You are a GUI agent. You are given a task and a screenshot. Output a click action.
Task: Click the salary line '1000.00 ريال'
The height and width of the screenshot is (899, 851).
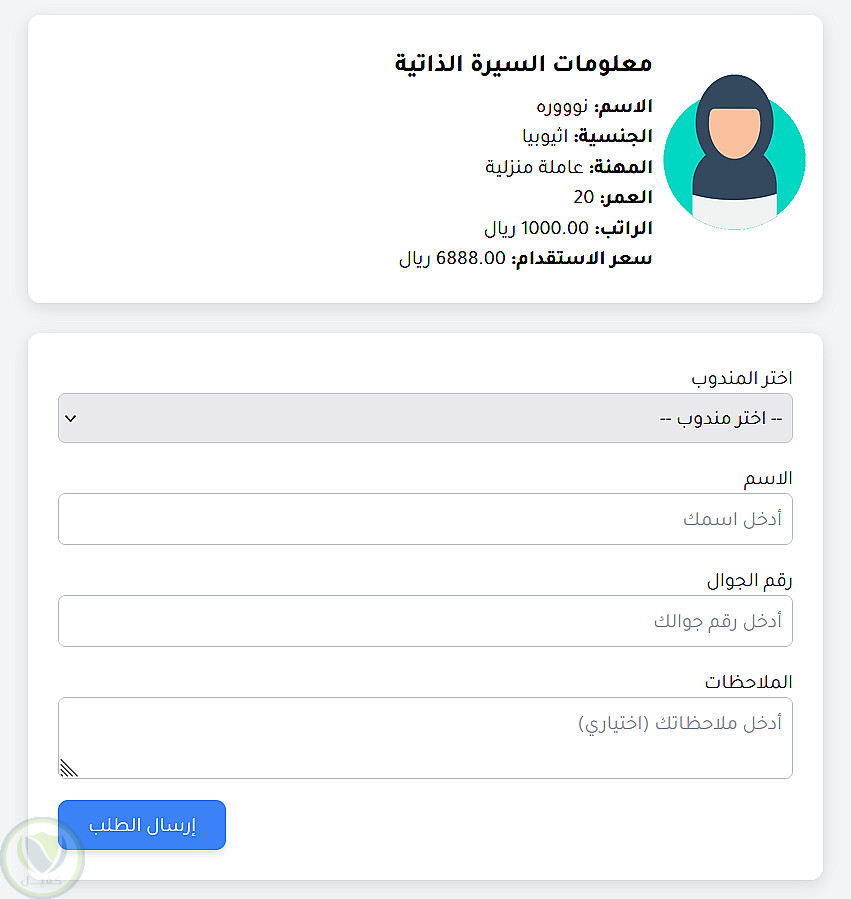tap(568, 228)
